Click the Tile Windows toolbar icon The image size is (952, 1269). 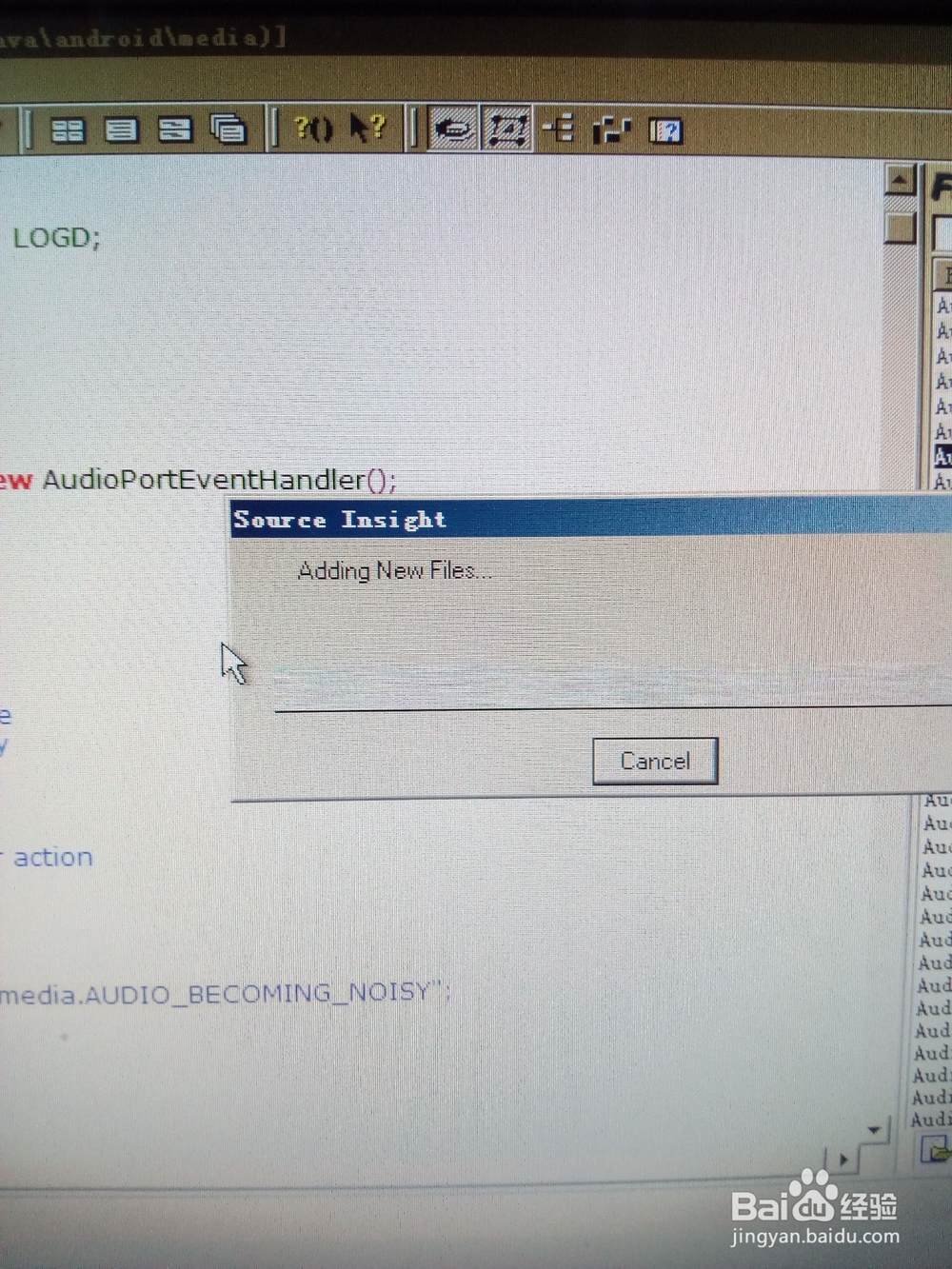(x=67, y=130)
